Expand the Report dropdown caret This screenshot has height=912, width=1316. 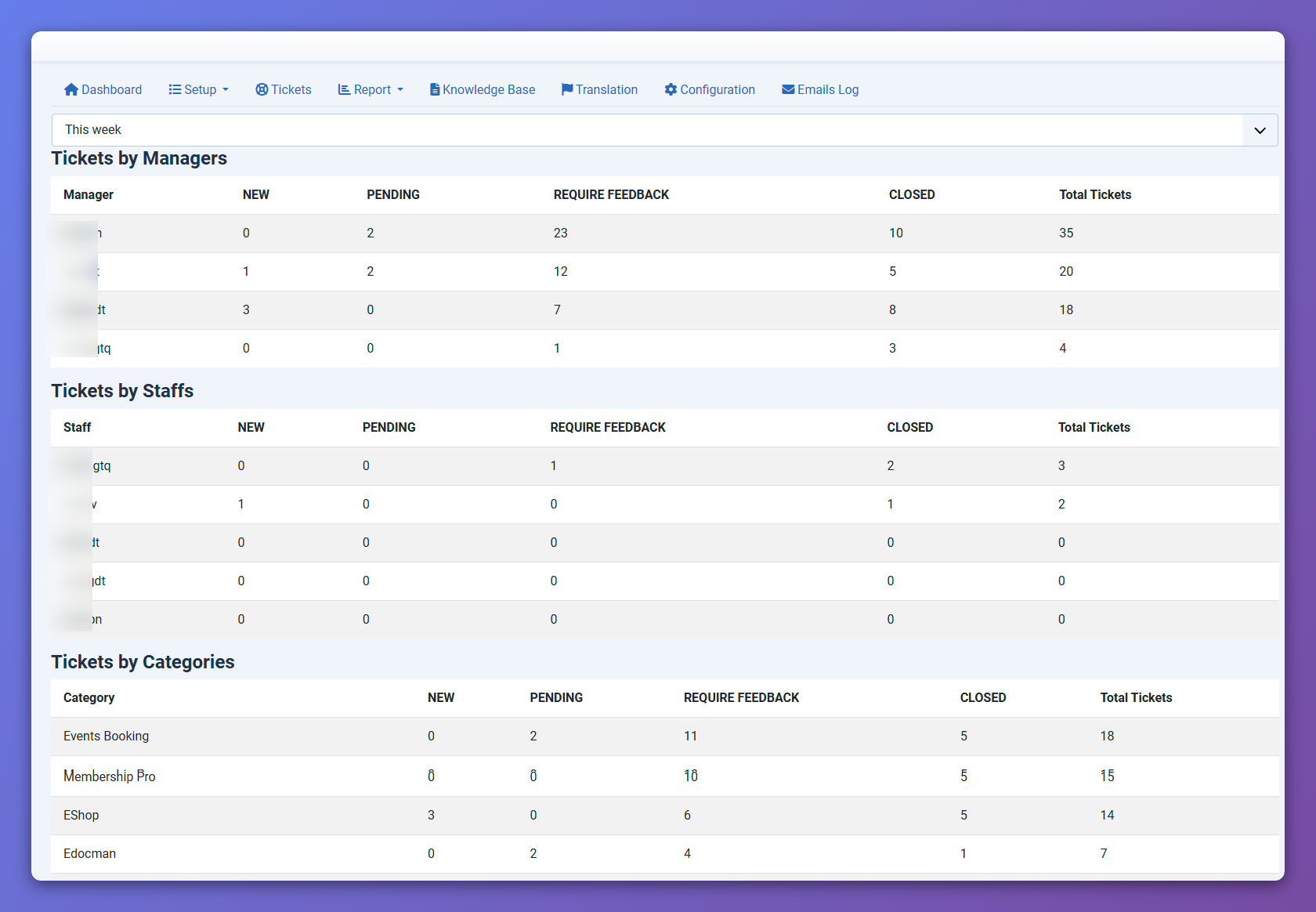click(x=400, y=90)
